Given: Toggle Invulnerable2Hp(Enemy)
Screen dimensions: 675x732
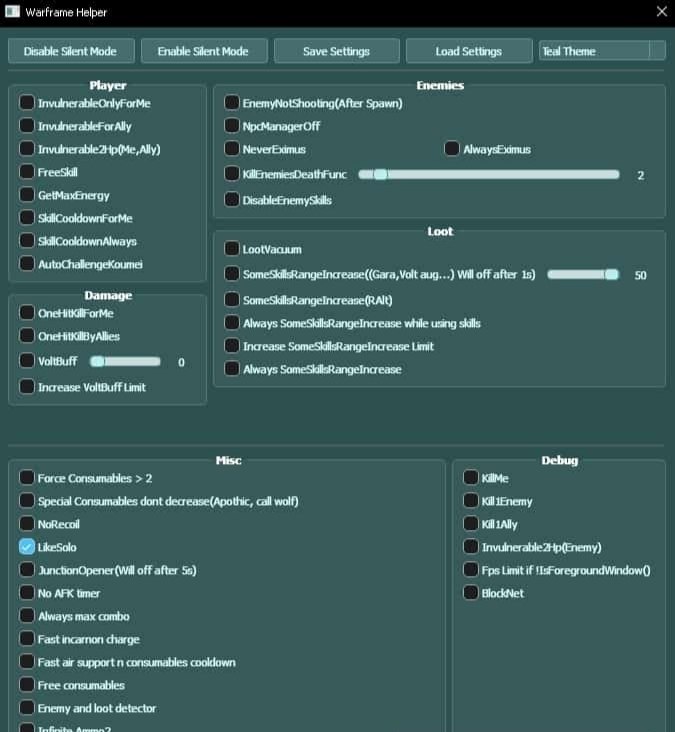Looking at the screenshot, I should click(x=471, y=547).
